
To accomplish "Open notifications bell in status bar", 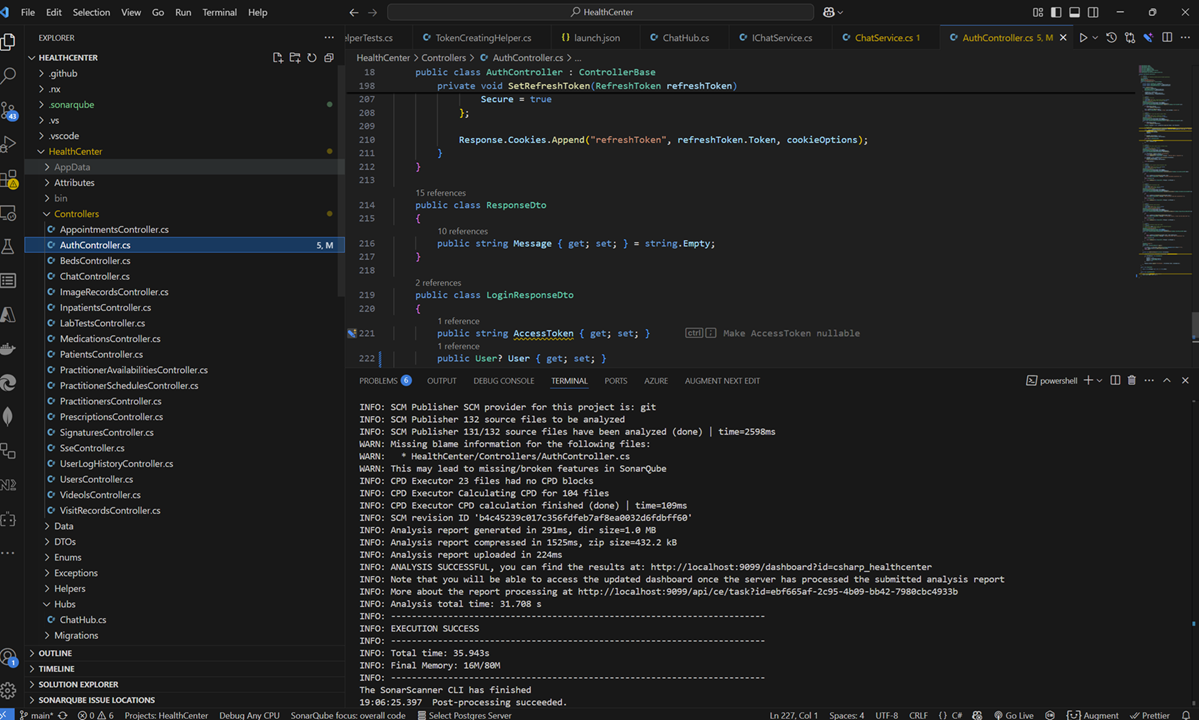I will [1186, 715].
